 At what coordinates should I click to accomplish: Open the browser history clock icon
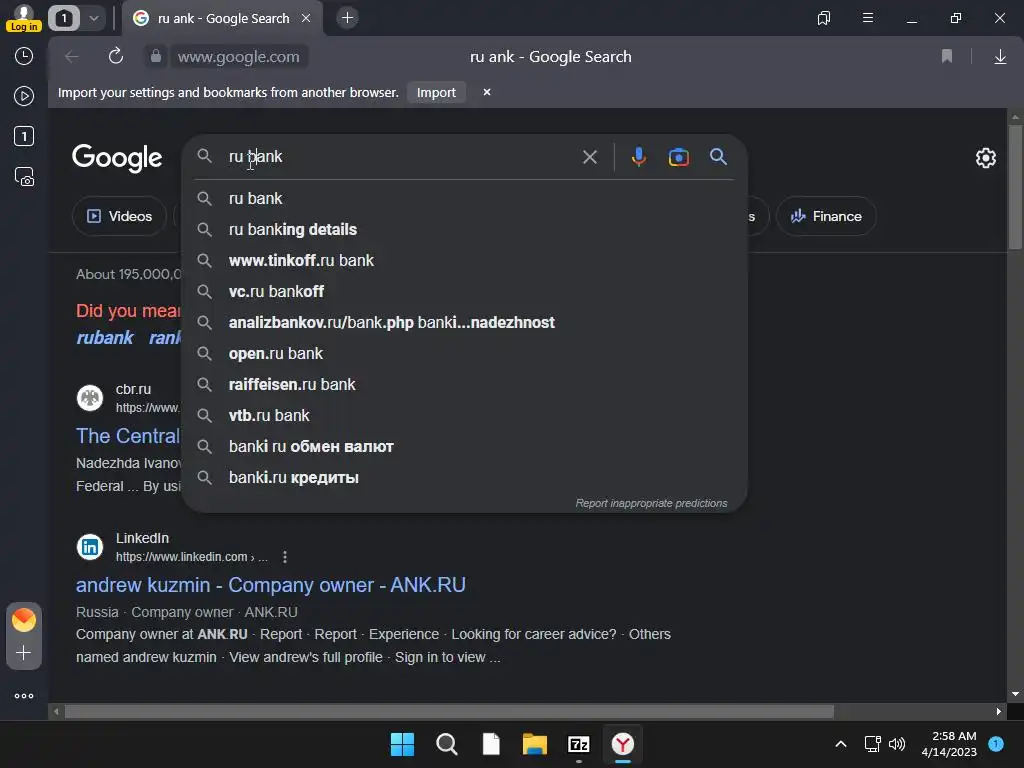24,56
